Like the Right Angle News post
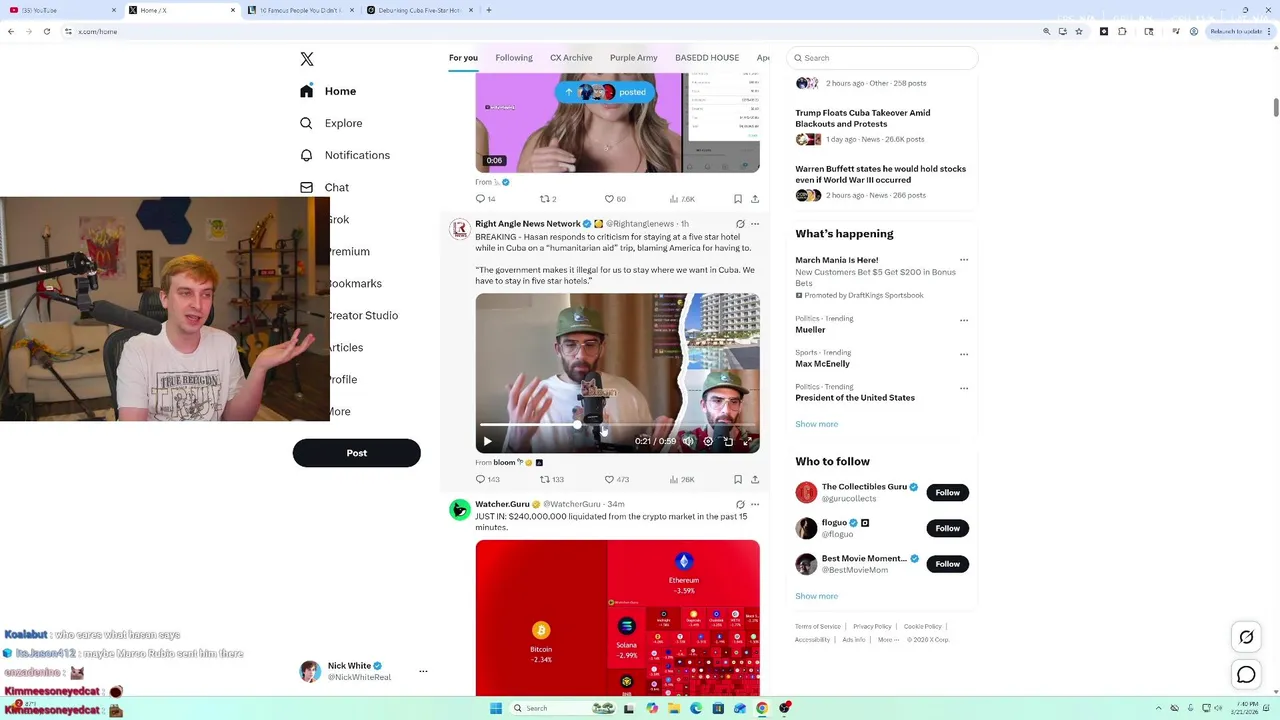The image size is (1280, 720). 616,479
